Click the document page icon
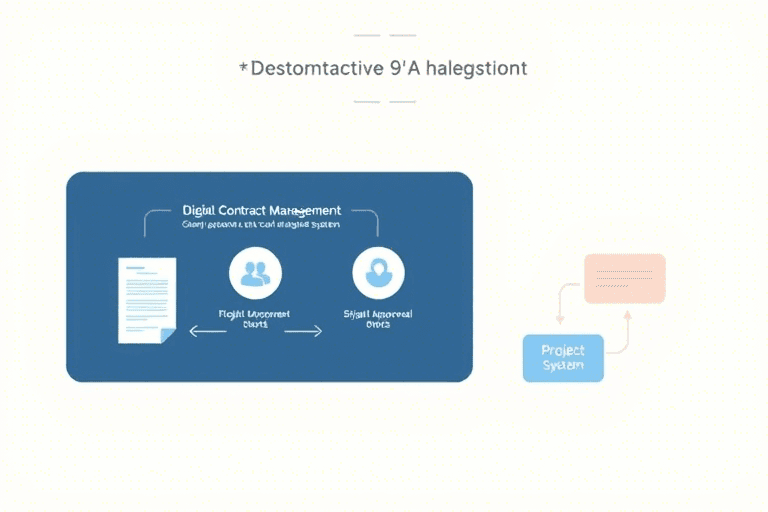The image size is (768, 512). tap(146, 299)
